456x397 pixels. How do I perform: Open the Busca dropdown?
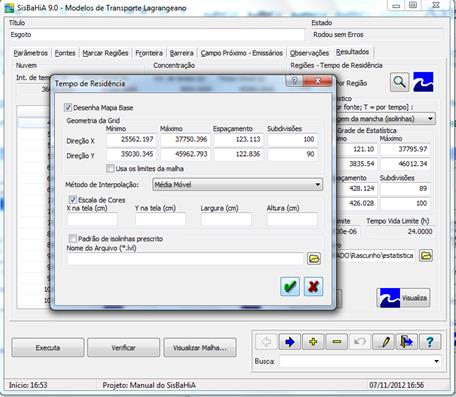click(x=436, y=361)
